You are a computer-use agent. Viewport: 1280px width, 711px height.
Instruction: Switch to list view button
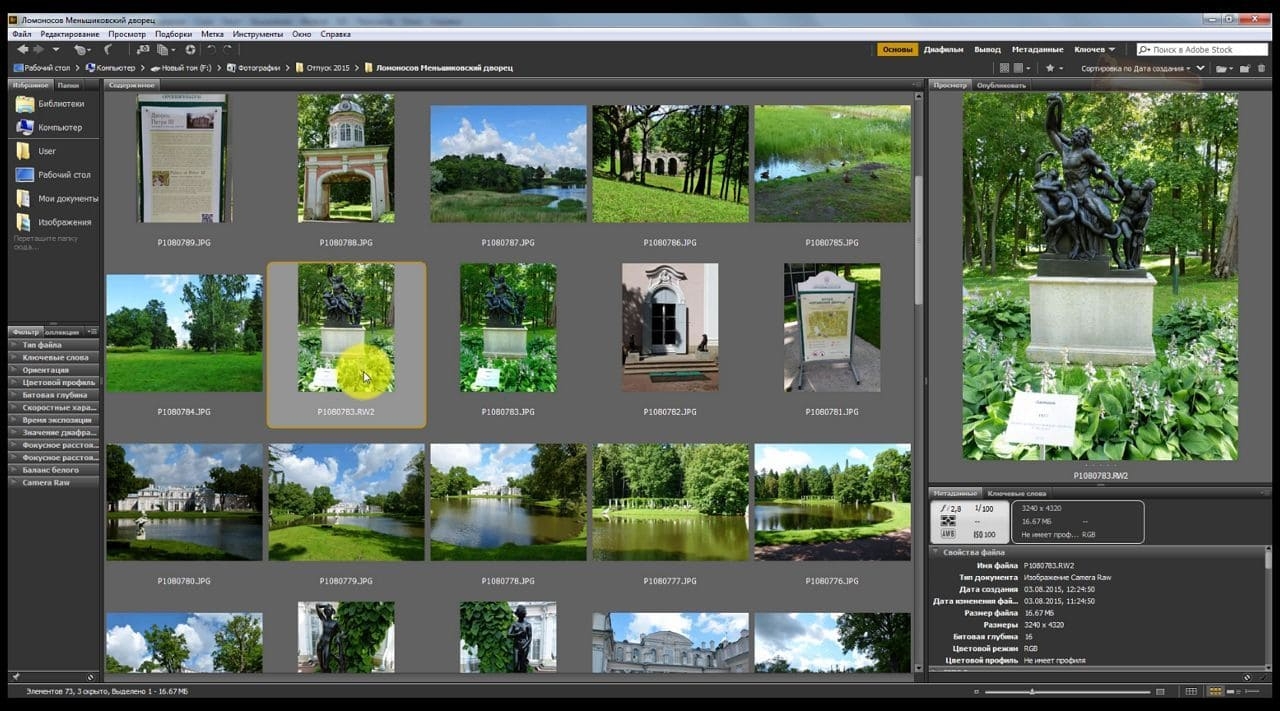coord(1252,691)
